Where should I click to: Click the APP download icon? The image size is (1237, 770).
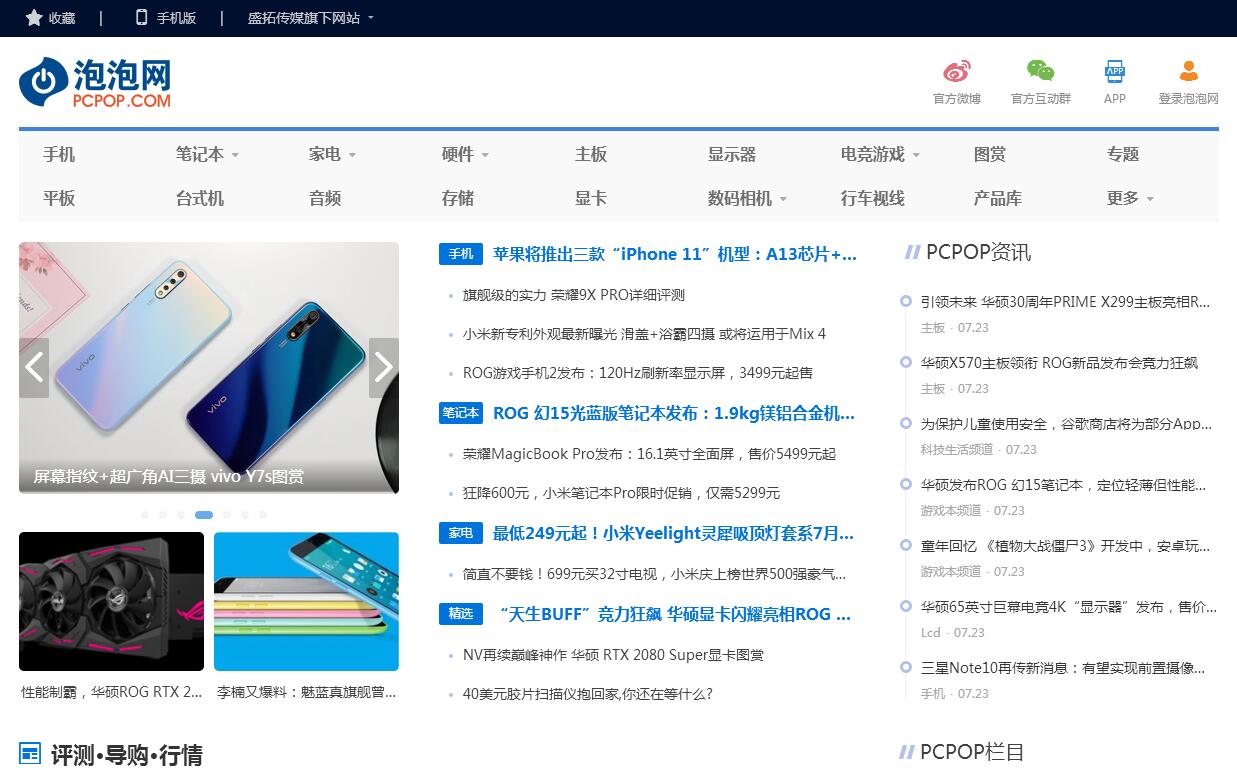click(x=1114, y=71)
